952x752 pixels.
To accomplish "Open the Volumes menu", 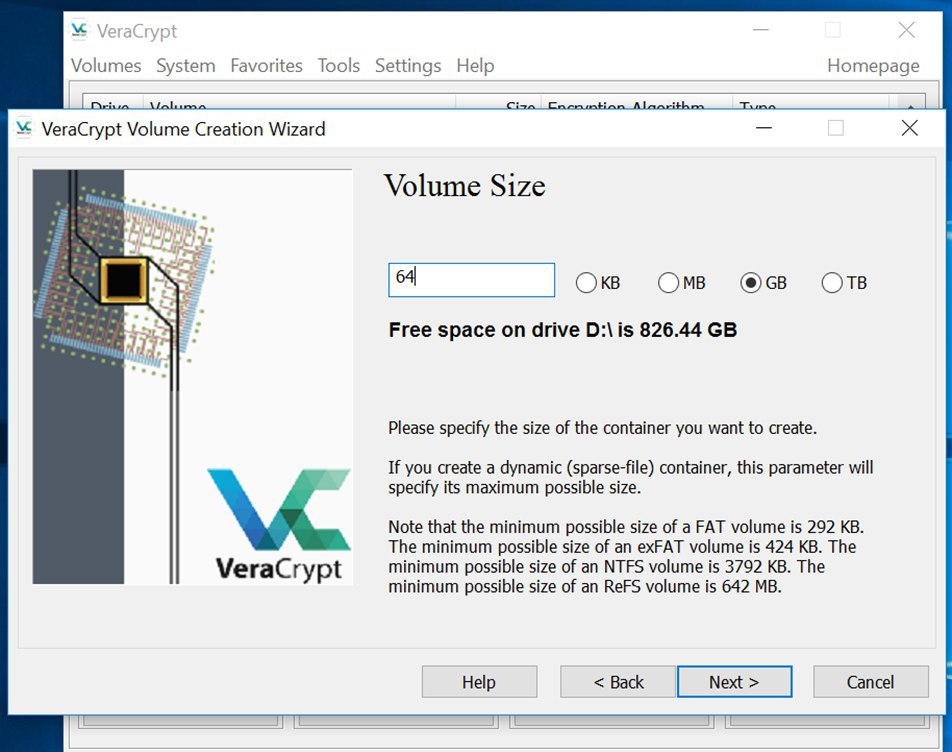I will (x=106, y=66).
